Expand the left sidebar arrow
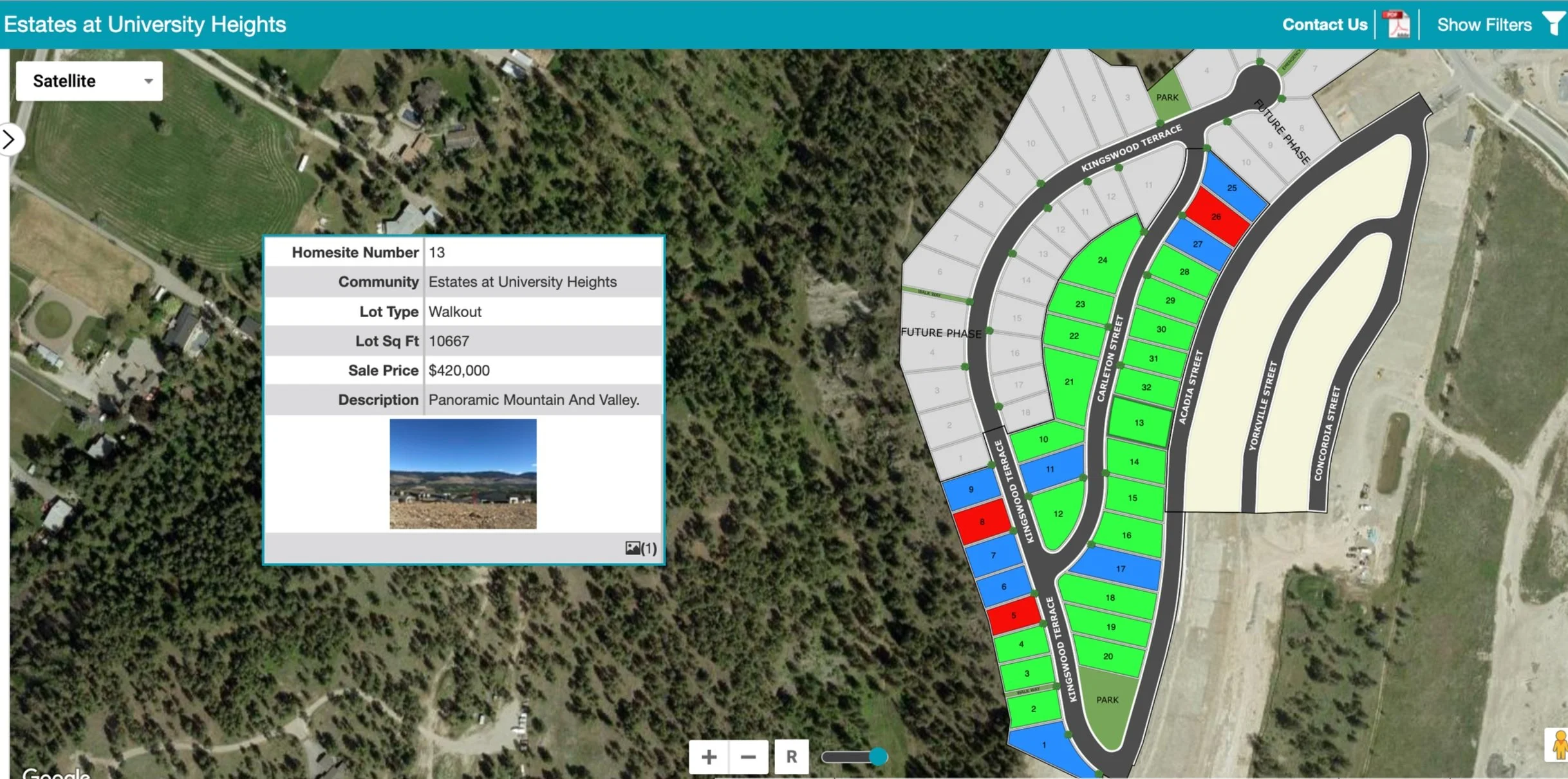 [x=9, y=139]
